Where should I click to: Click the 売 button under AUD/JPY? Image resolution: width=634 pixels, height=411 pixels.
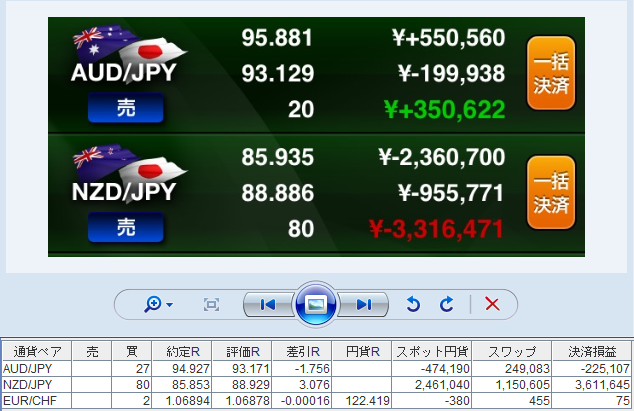tap(126, 108)
